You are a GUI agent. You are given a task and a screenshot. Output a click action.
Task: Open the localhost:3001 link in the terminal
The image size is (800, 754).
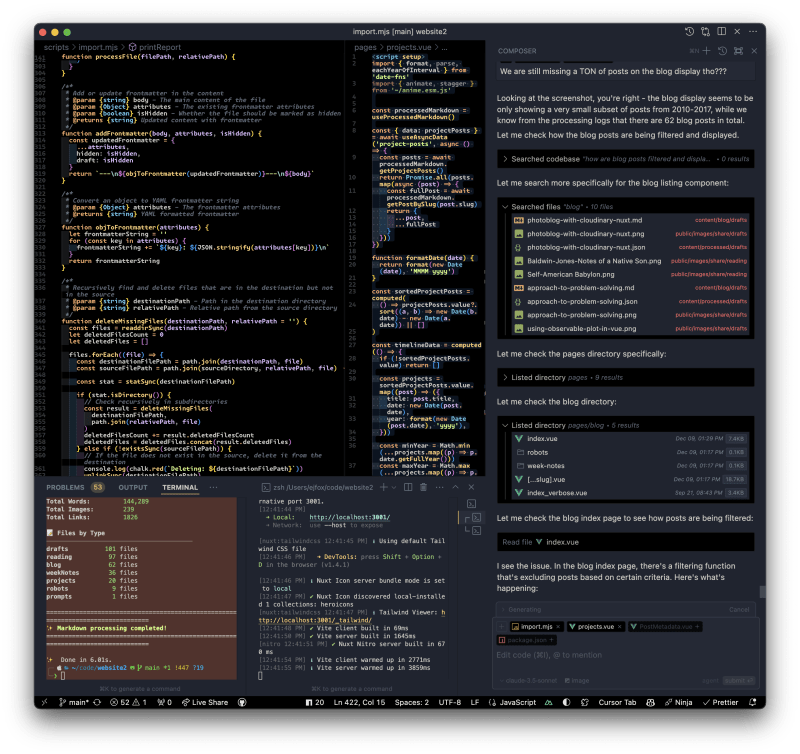click(x=349, y=517)
